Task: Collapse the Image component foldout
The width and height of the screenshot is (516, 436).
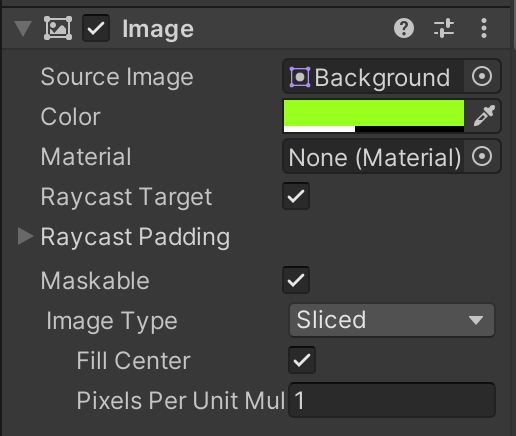Action: (x=23, y=28)
